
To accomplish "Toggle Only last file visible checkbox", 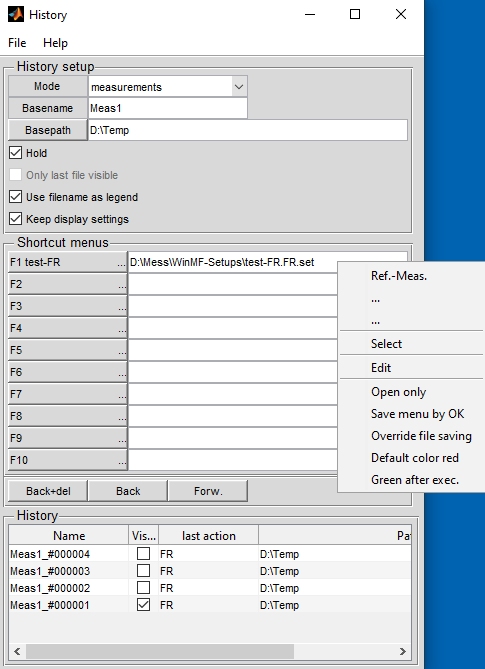I will pos(15,175).
